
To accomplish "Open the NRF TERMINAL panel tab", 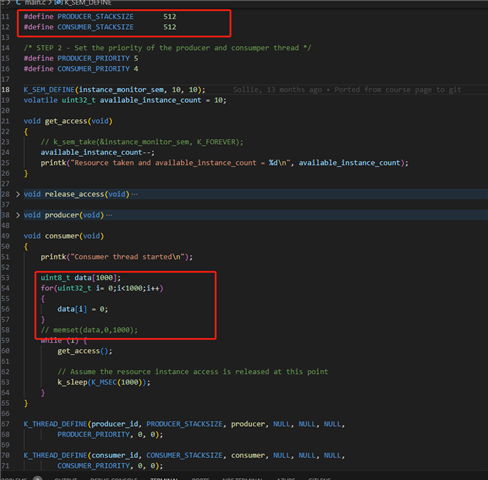I will tap(242, 479).
